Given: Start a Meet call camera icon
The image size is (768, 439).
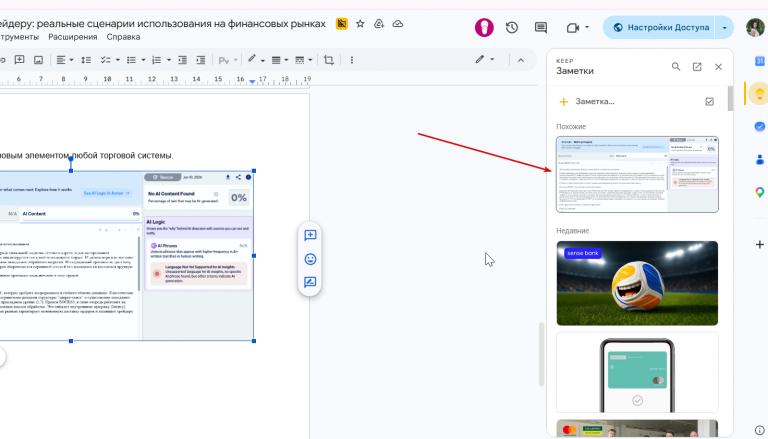Looking at the screenshot, I should tap(572, 28).
